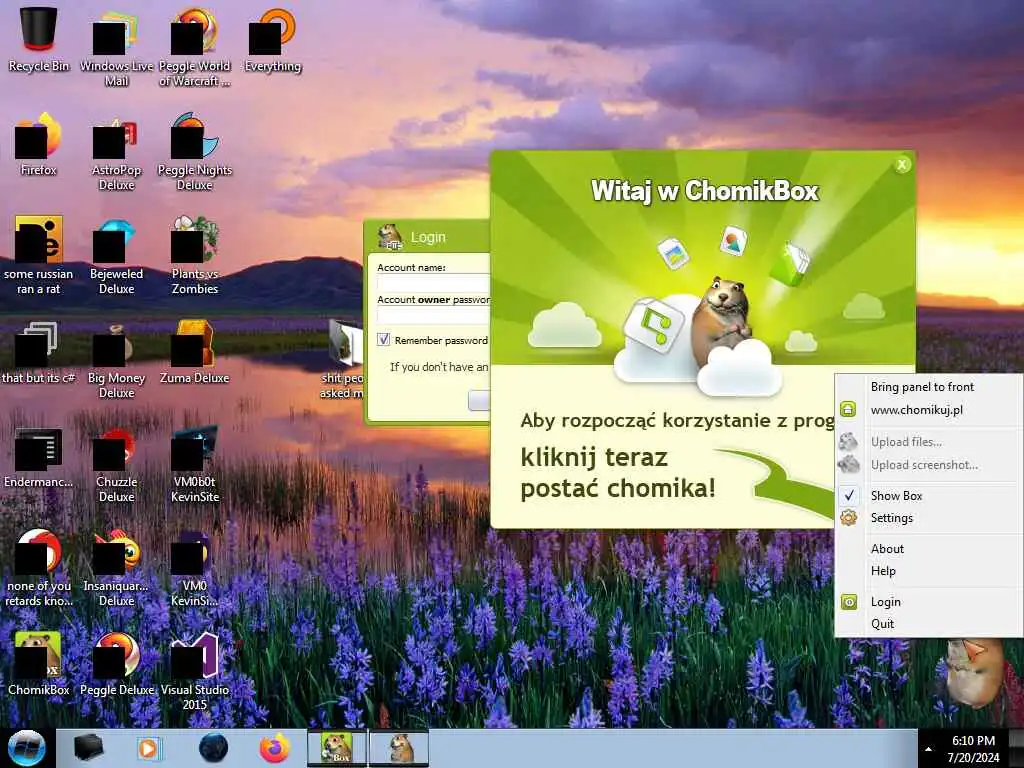Click the greyed Upload screenshot... entry
Viewport: 1024px width, 768px height.
(x=929, y=465)
